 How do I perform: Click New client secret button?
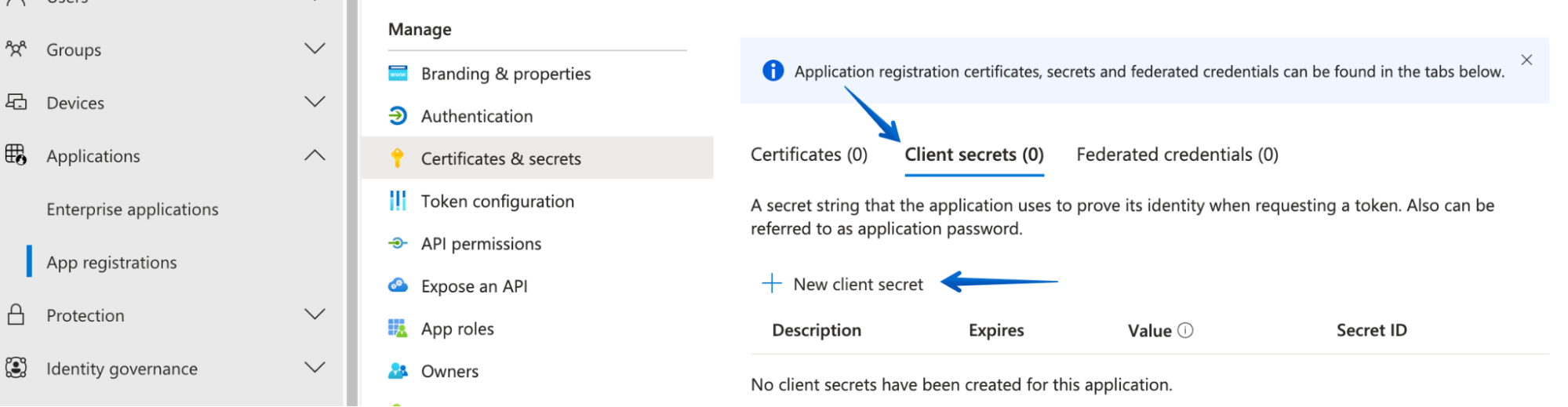click(x=843, y=284)
